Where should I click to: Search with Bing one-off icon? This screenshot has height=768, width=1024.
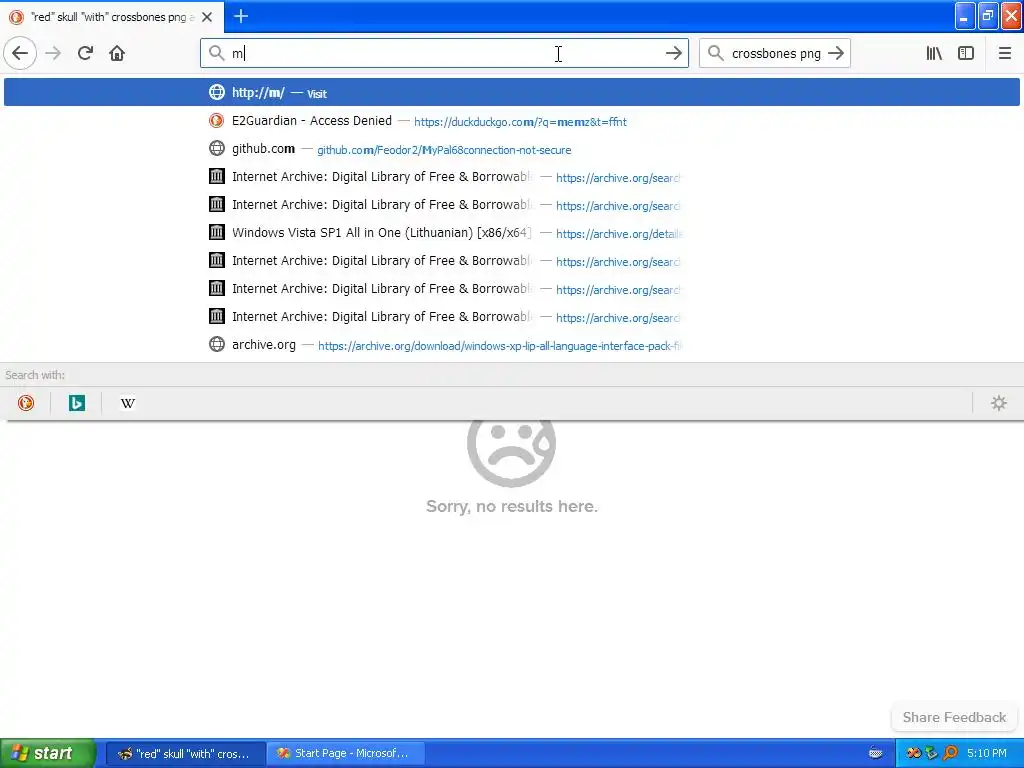76,403
